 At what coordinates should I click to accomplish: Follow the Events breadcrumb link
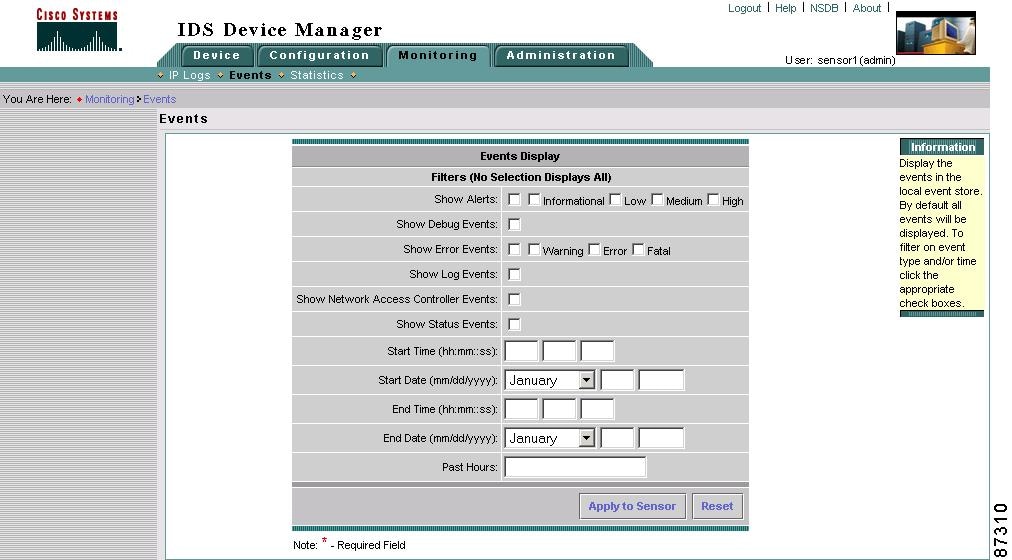click(159, 99)
